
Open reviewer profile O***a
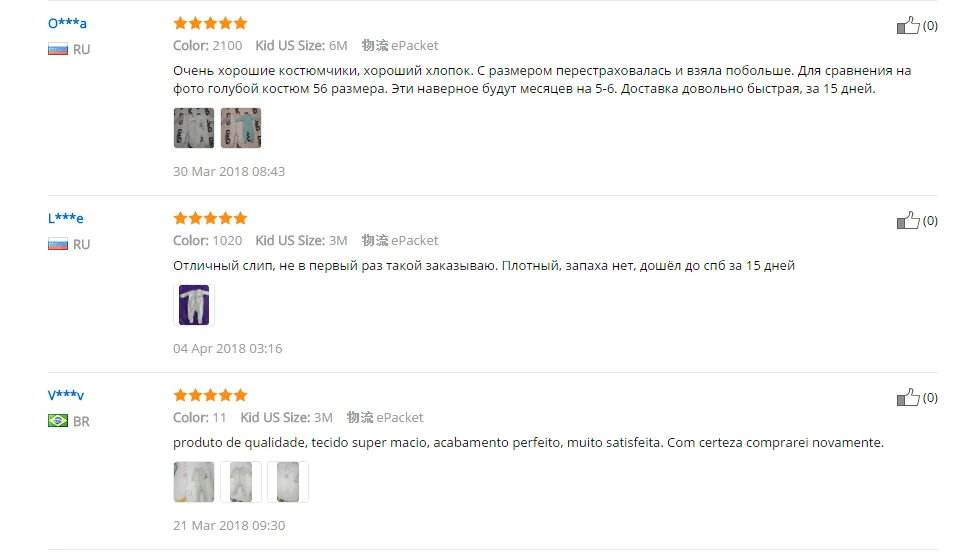67,23
